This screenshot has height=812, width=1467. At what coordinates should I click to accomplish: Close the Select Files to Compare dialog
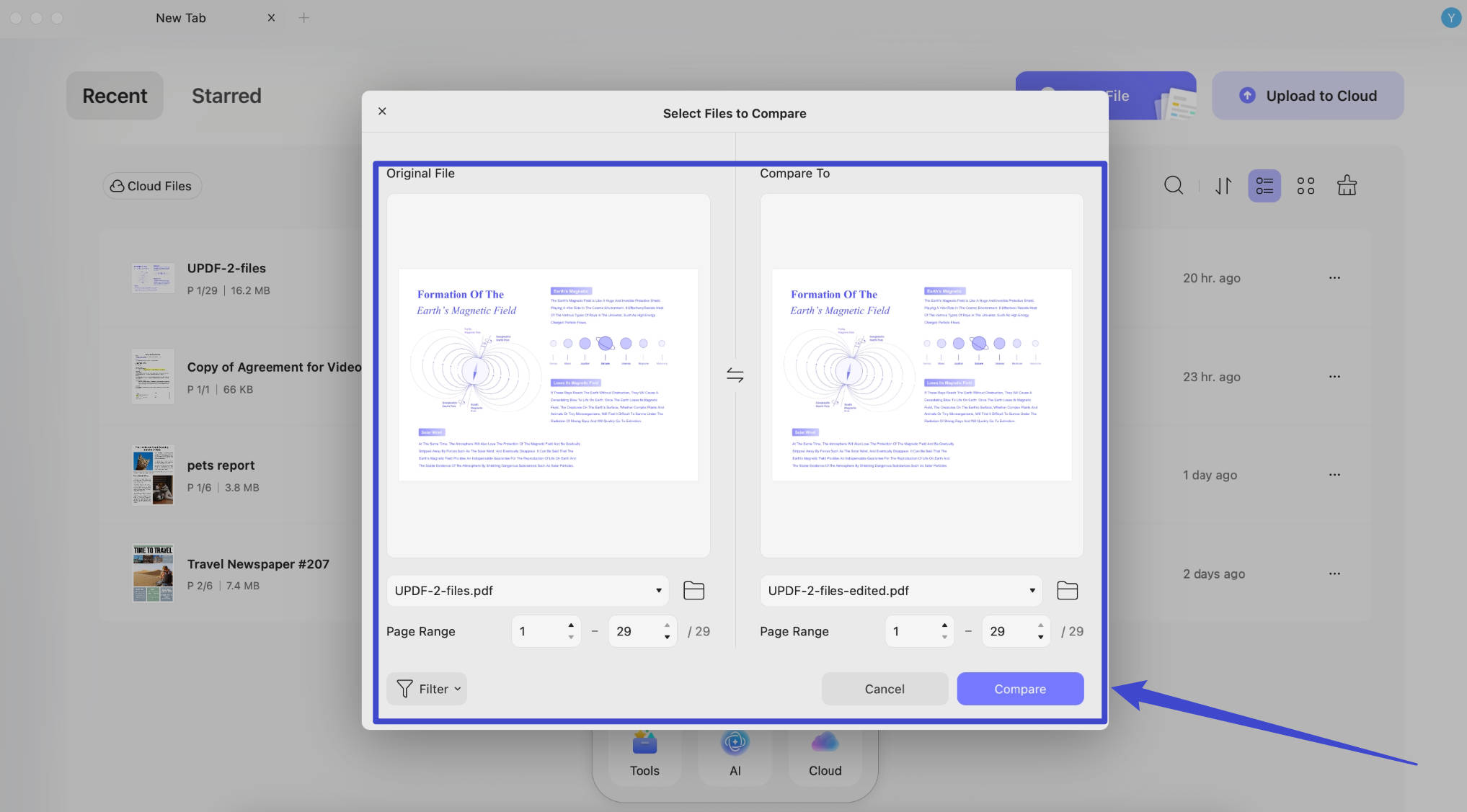tap(382, 111)
